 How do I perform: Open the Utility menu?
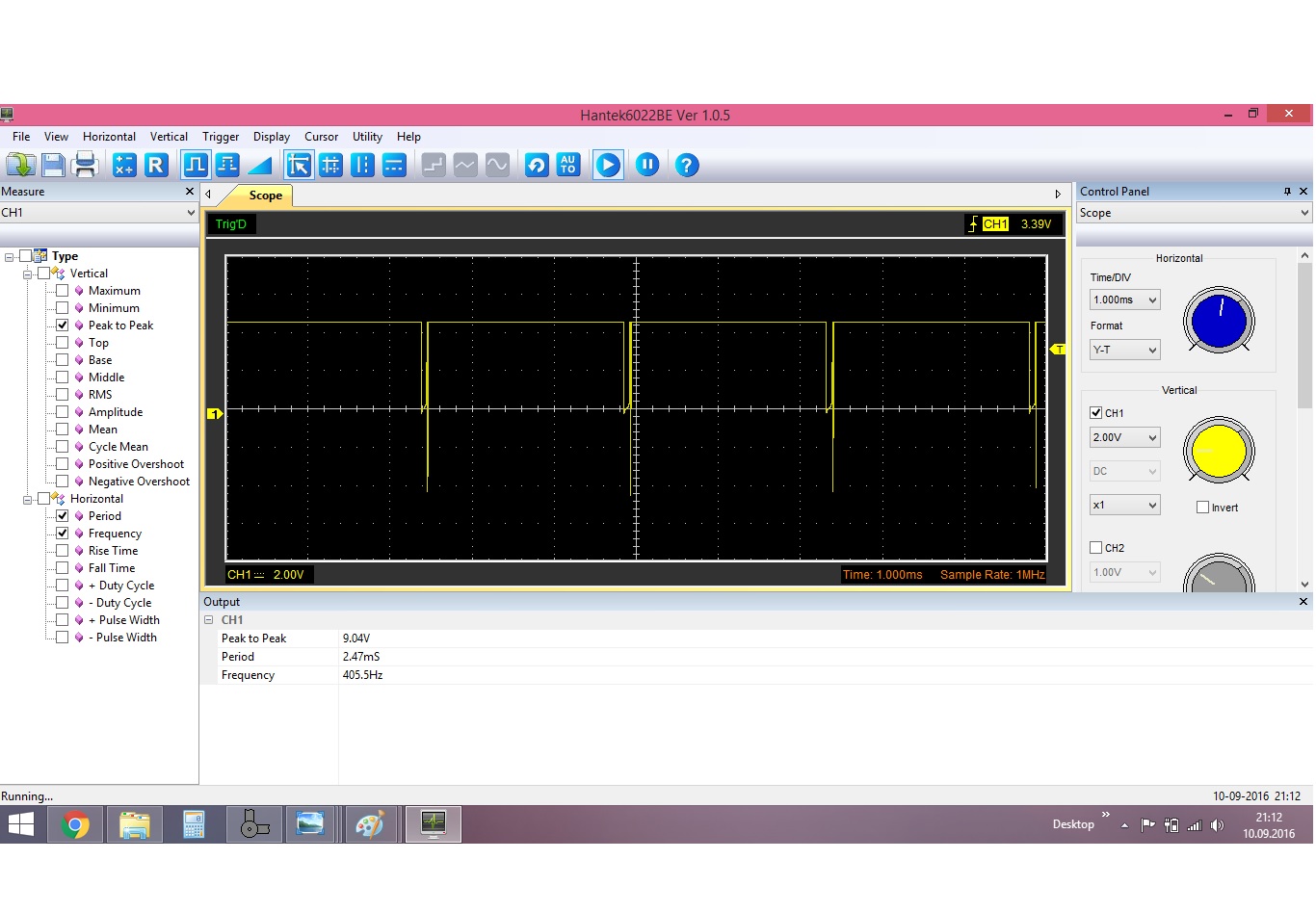point(367,137)
